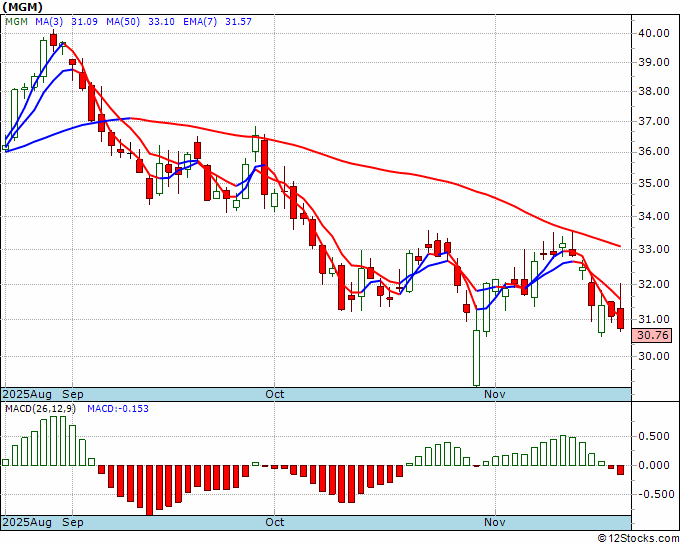680x546 pixels.
Task: Click the 40.00 price axis label
Action: tap(653, 33)
